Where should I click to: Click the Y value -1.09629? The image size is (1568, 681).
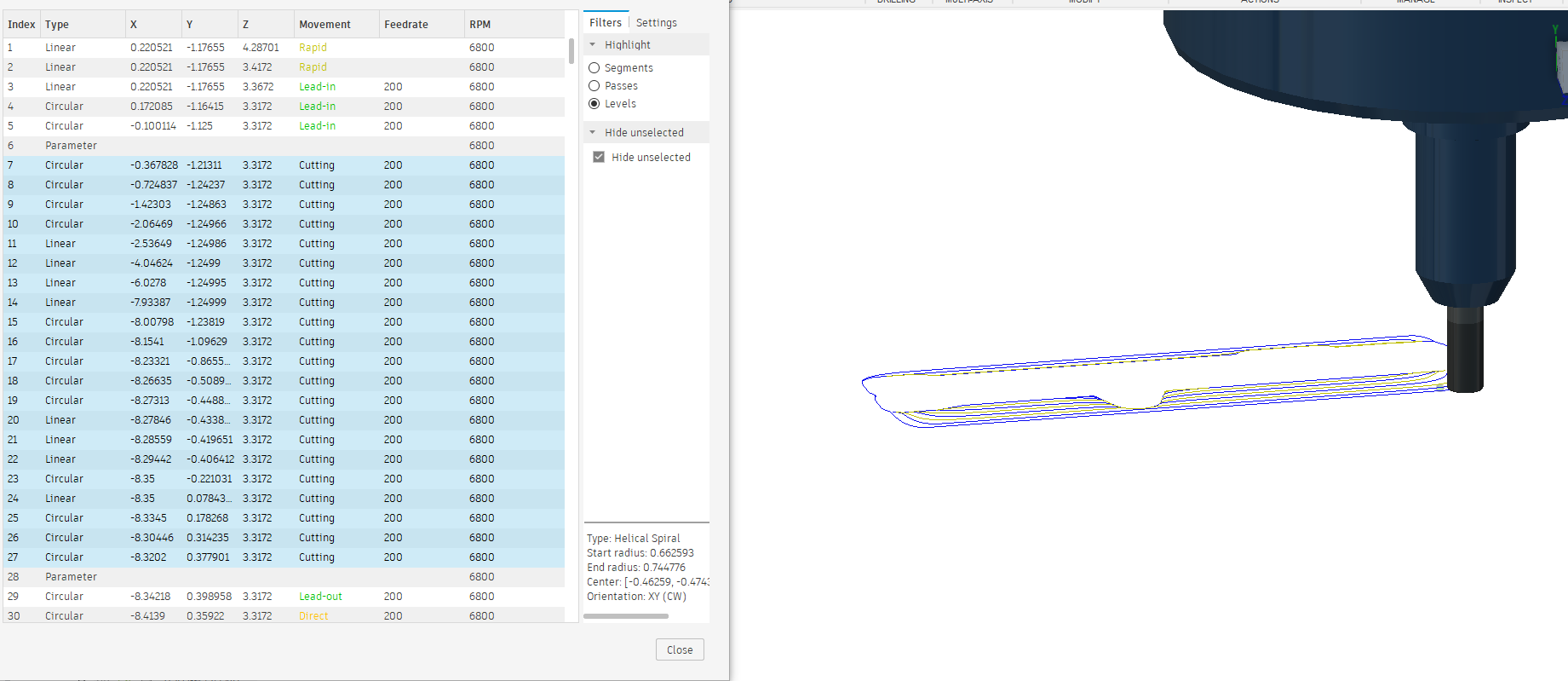207,342
